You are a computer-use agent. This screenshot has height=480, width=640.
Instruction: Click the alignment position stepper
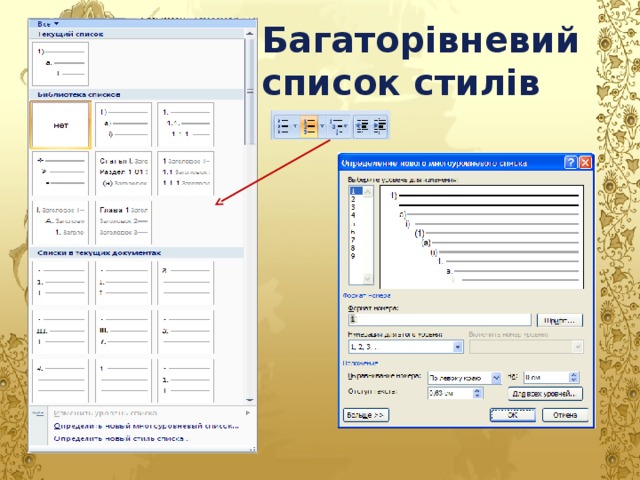(x=573, y=378)
